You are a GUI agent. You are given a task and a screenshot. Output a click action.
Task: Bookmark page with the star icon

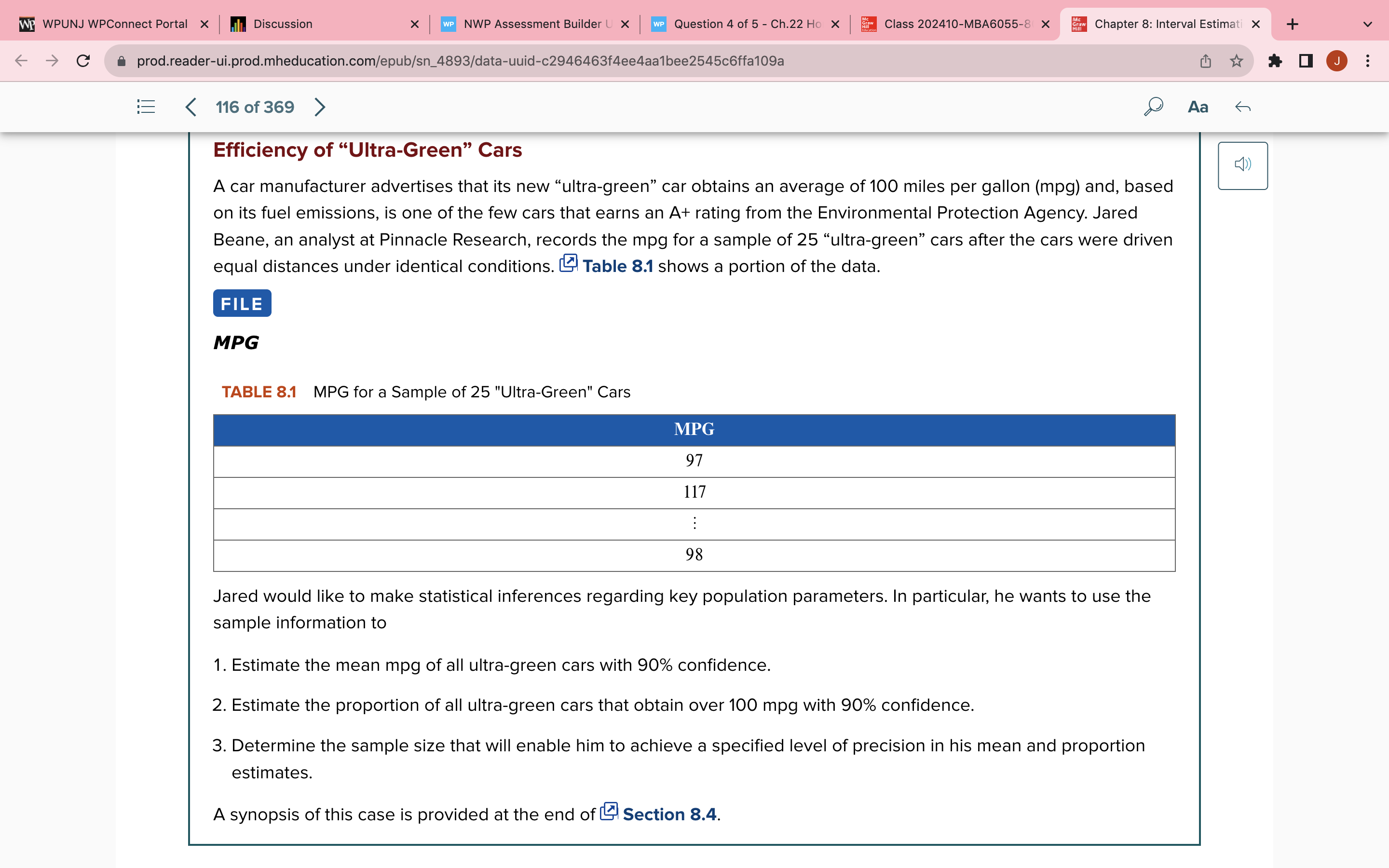pyautogui.click(x=1236, y=61)
